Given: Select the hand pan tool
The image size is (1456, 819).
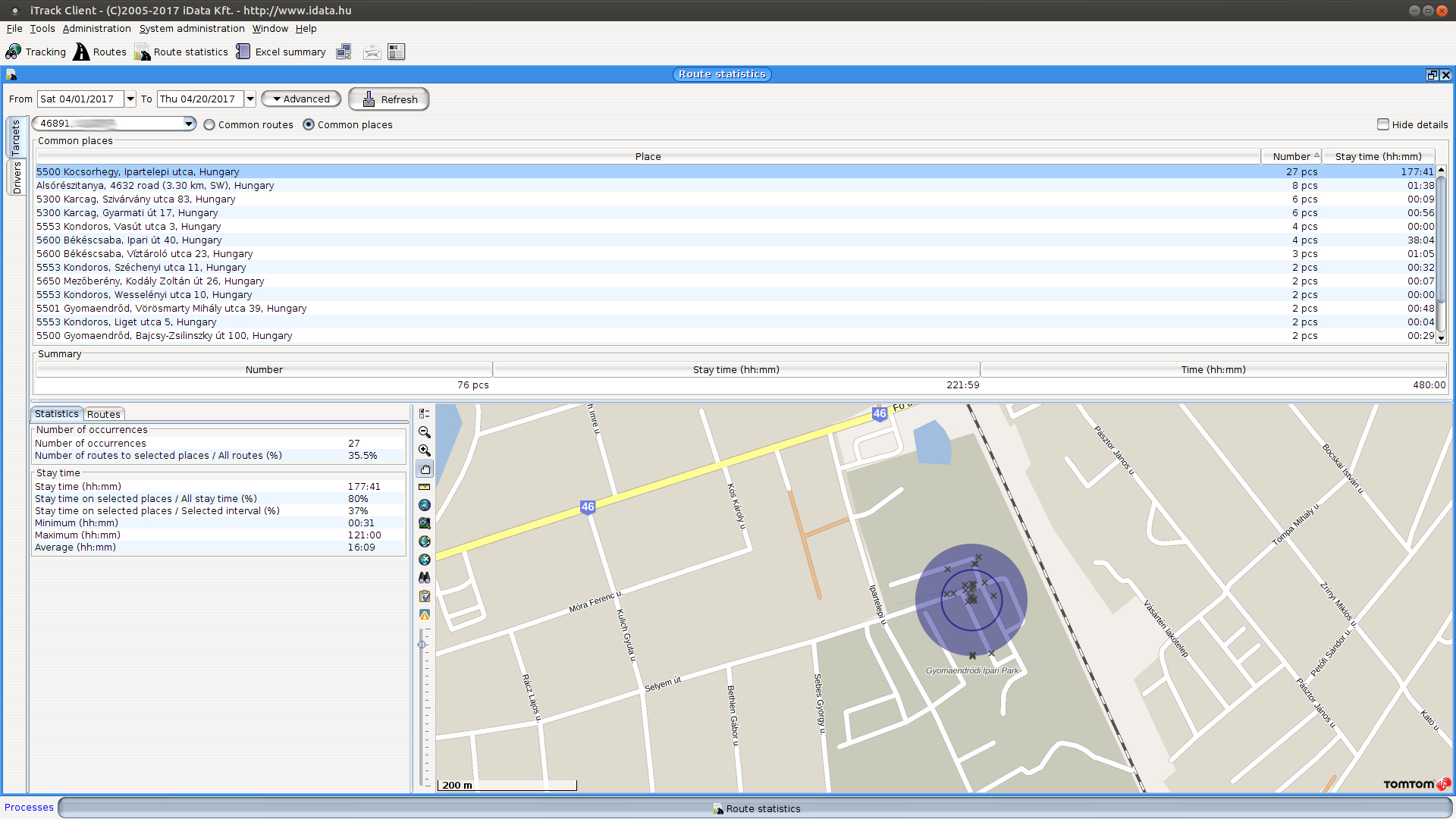Looking at the screenshot, I should [x=425, y=469].
